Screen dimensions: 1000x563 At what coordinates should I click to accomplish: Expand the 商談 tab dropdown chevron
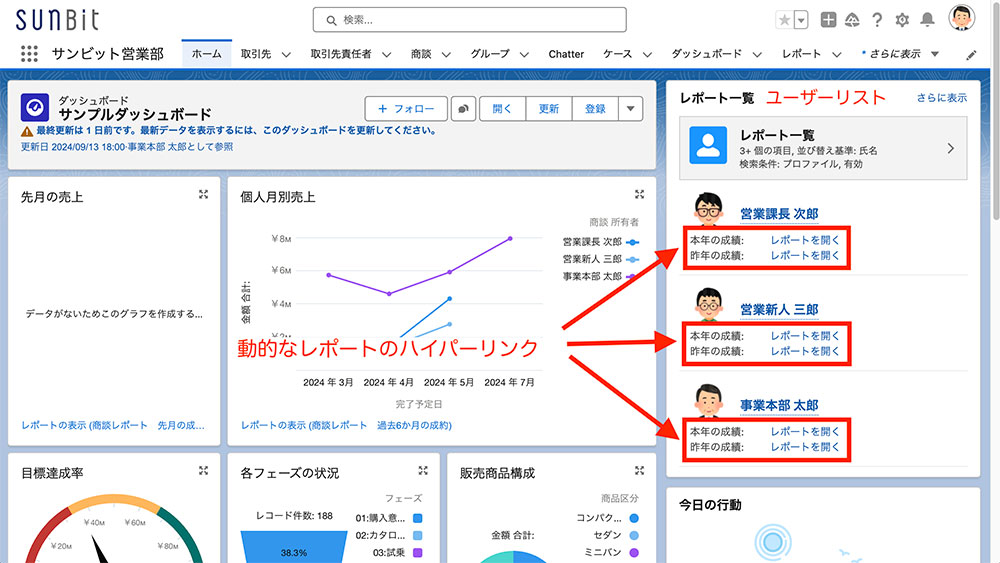point(446,55)
